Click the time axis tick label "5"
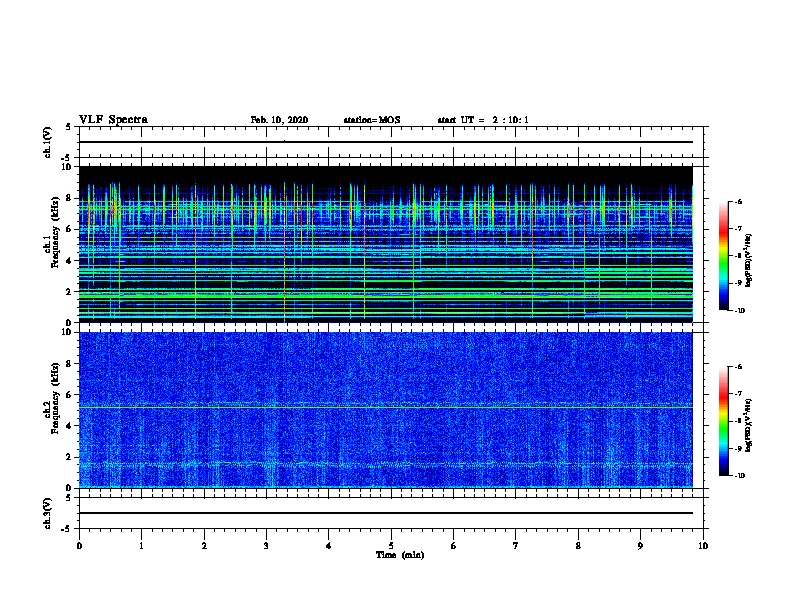Image resolution: width=792 pixels, height=612 pixels. [391, 546]
